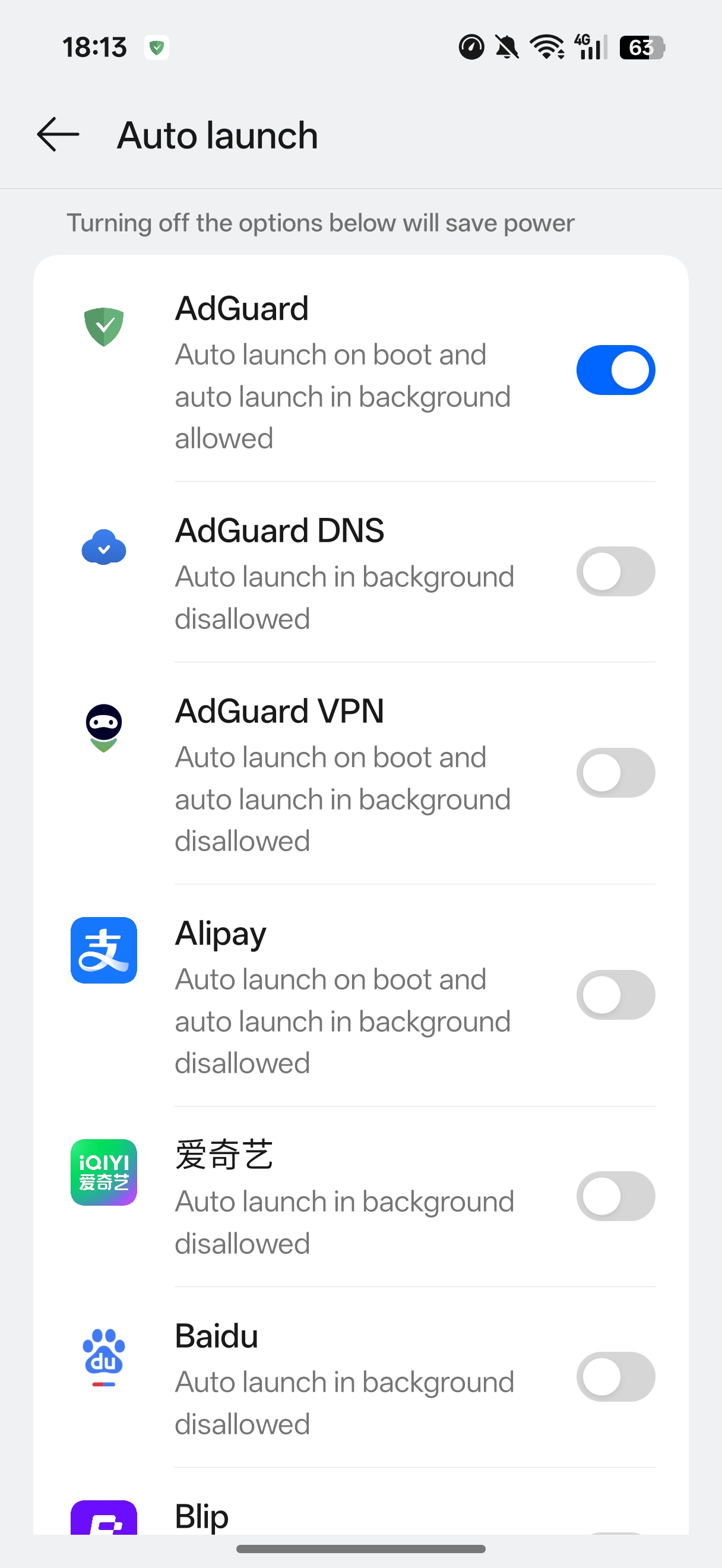This screenshot has width=722, height=1568.
Task: Tap the Blip app icon
Action: pos(103,1529)
